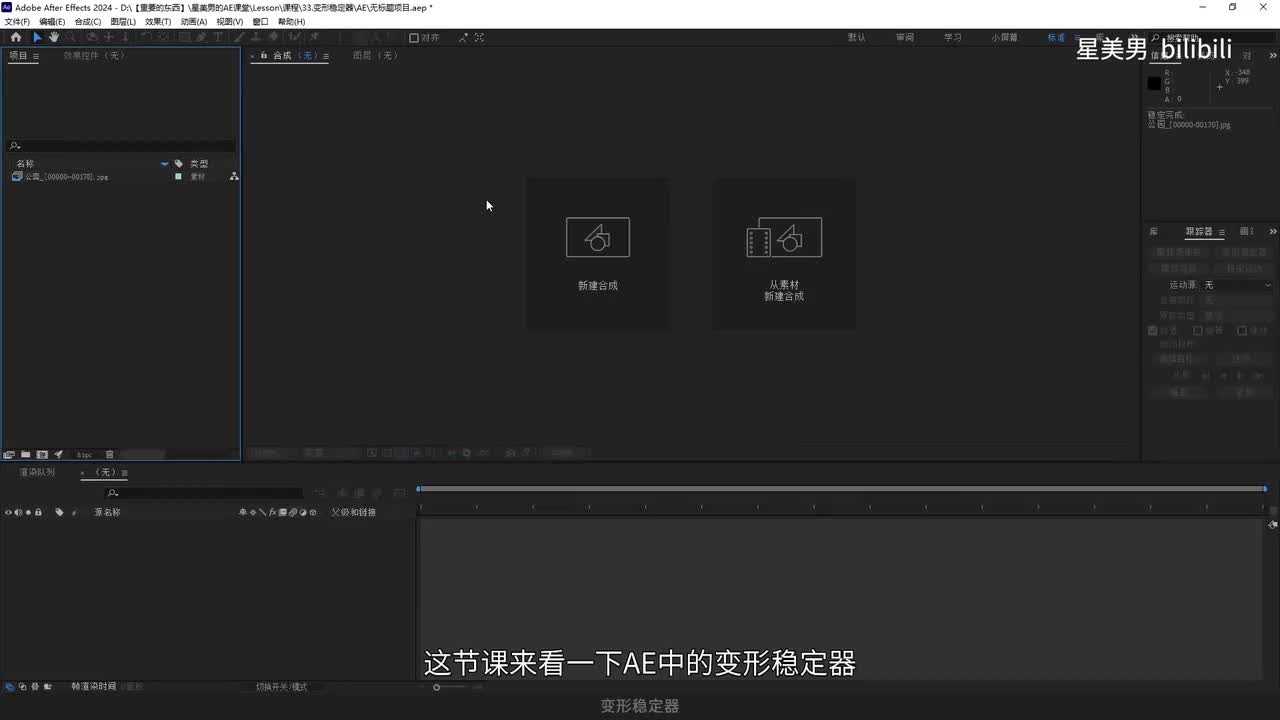Select the Type (T) tool

[218, 37]
